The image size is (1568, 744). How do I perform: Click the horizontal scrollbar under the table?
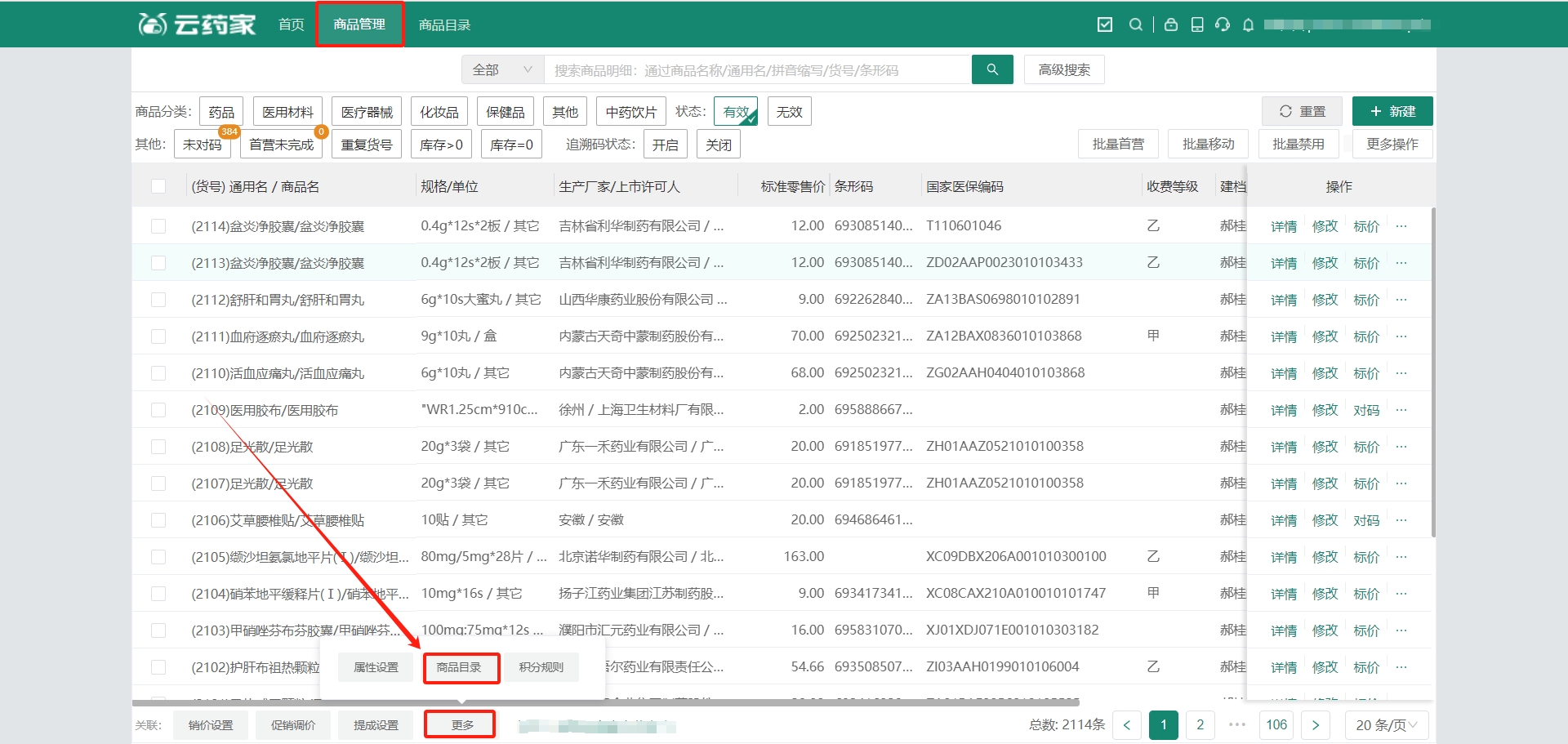pyautogui.click(x=606, y=702)
